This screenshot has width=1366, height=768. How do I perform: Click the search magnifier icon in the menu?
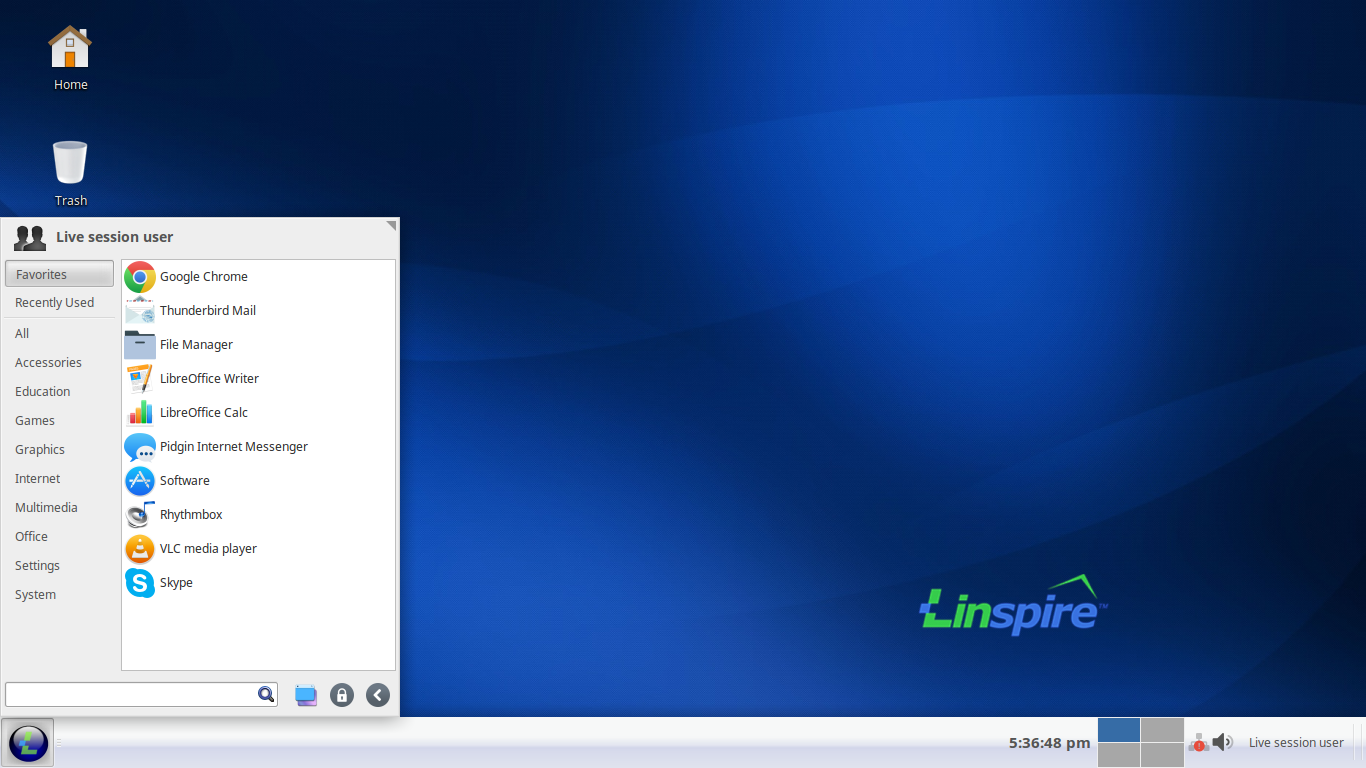tap(266, 694)
